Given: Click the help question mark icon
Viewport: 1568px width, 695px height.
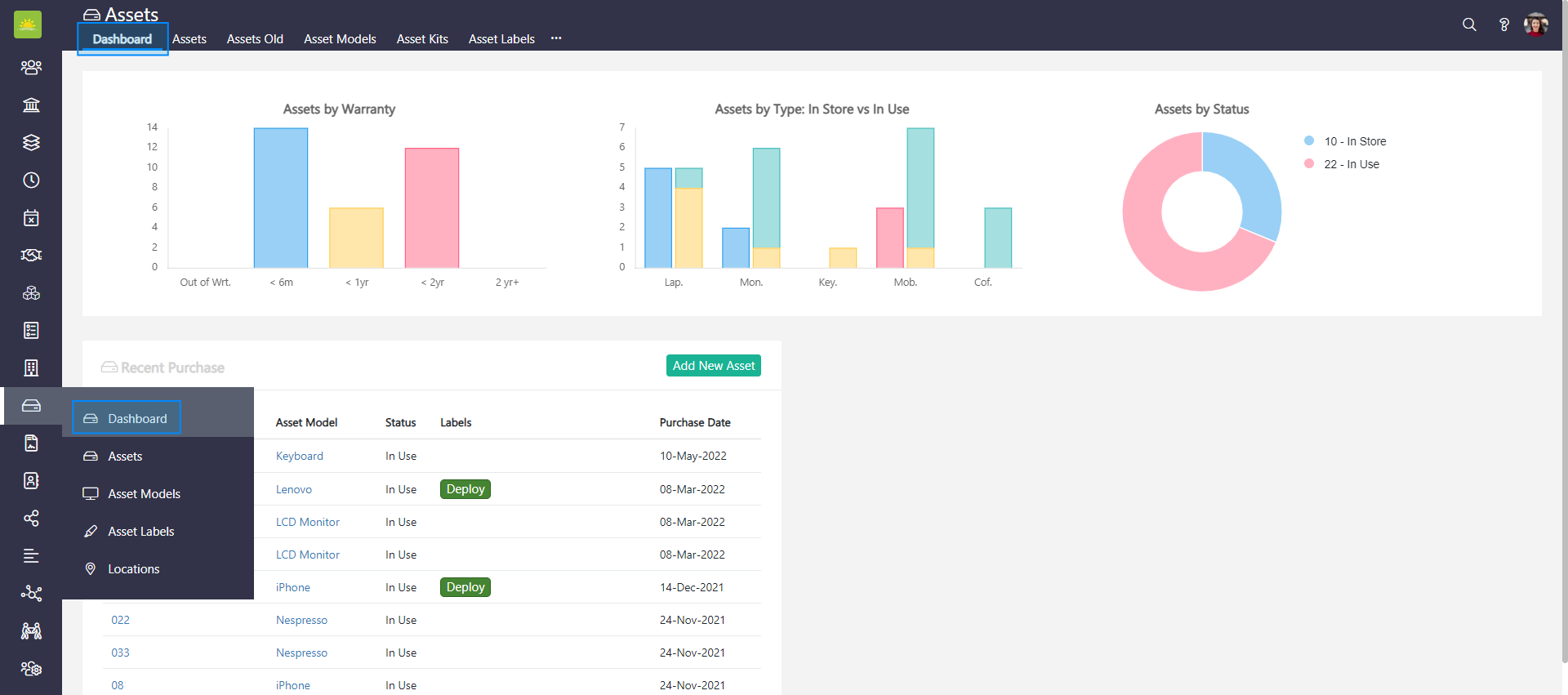Looking at the screenshot, I should point(1503,25).
